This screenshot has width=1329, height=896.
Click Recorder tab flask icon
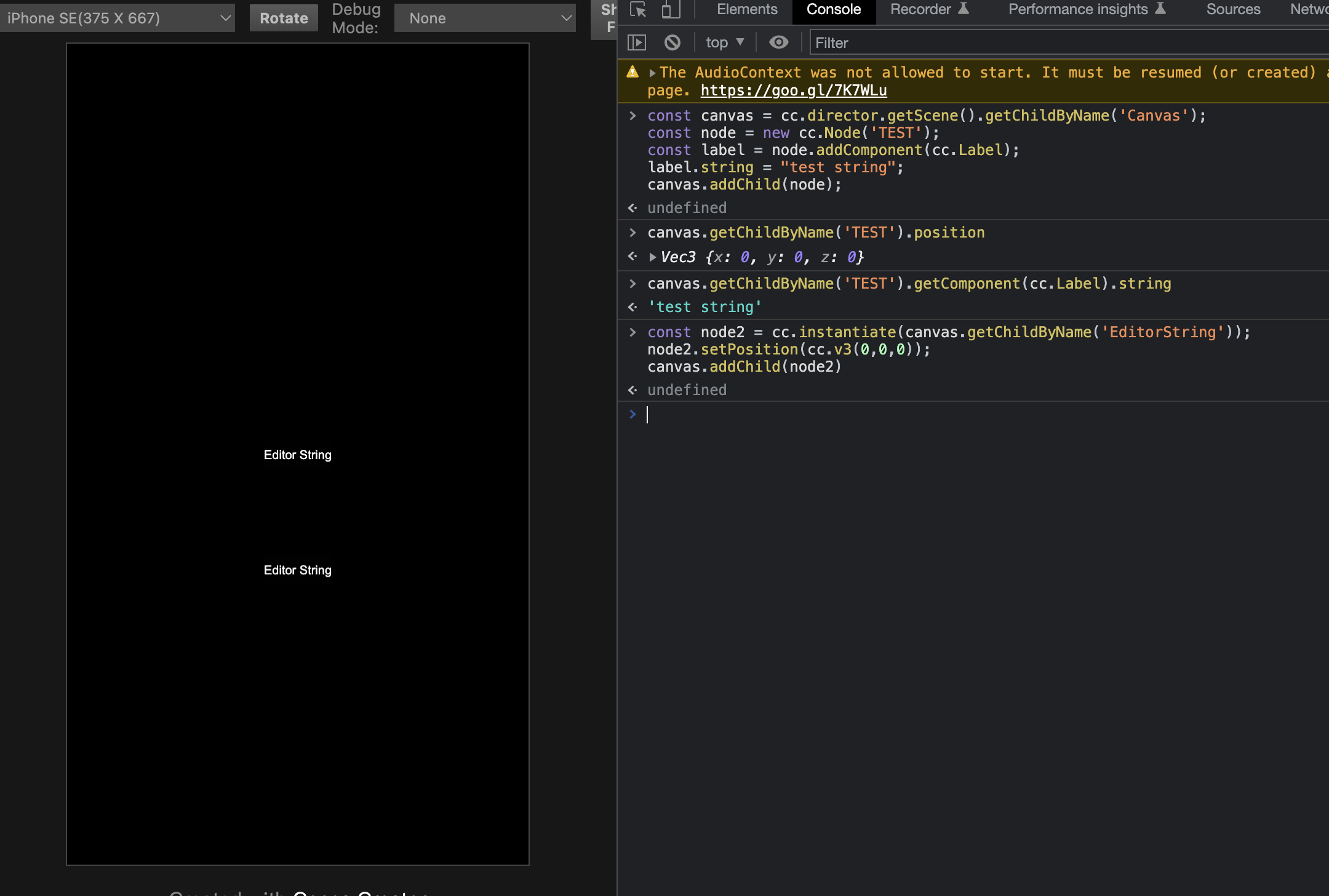pyautogui.click(x=964, y=9)
